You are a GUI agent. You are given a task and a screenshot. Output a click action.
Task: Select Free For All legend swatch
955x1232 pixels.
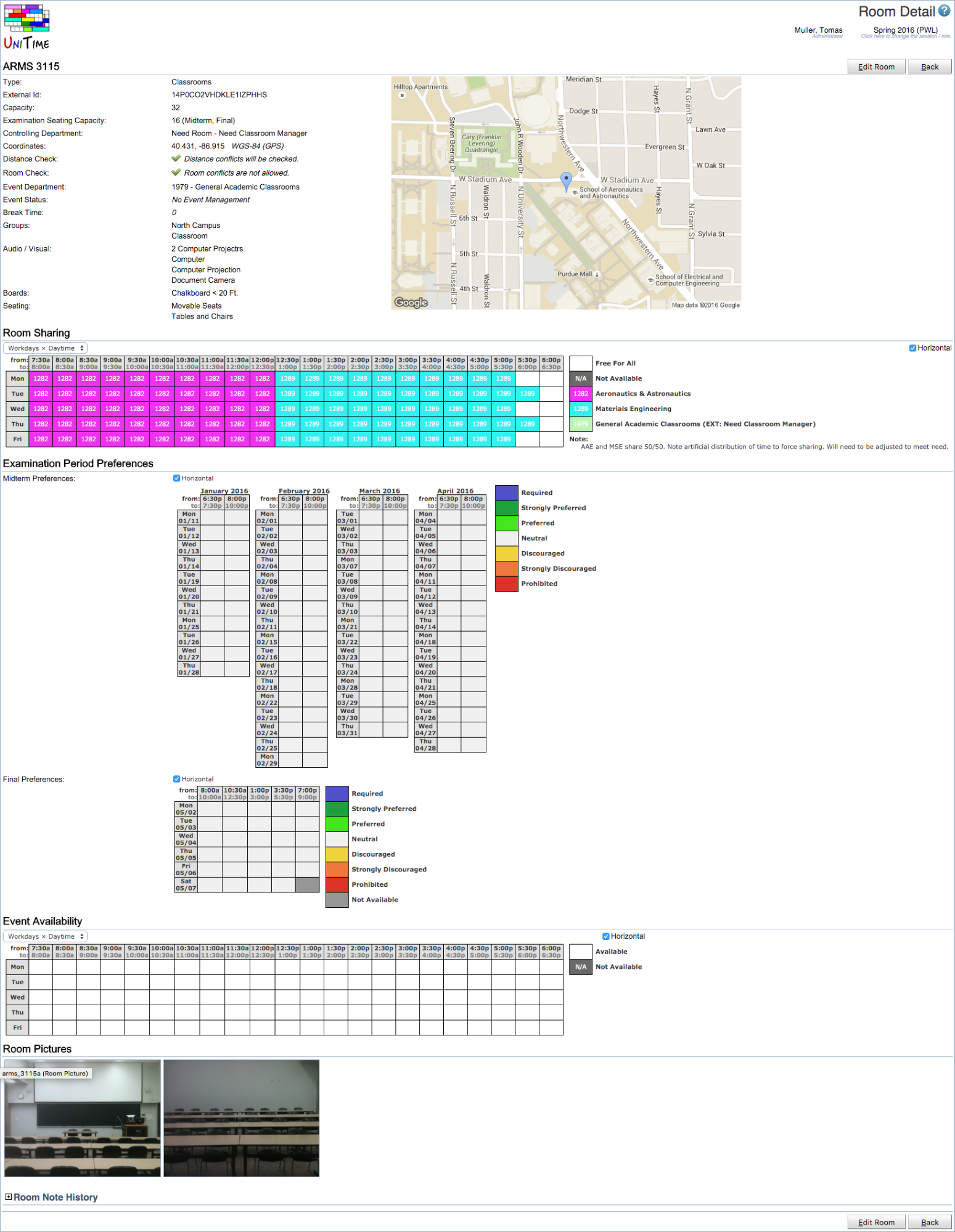(581, 364)
